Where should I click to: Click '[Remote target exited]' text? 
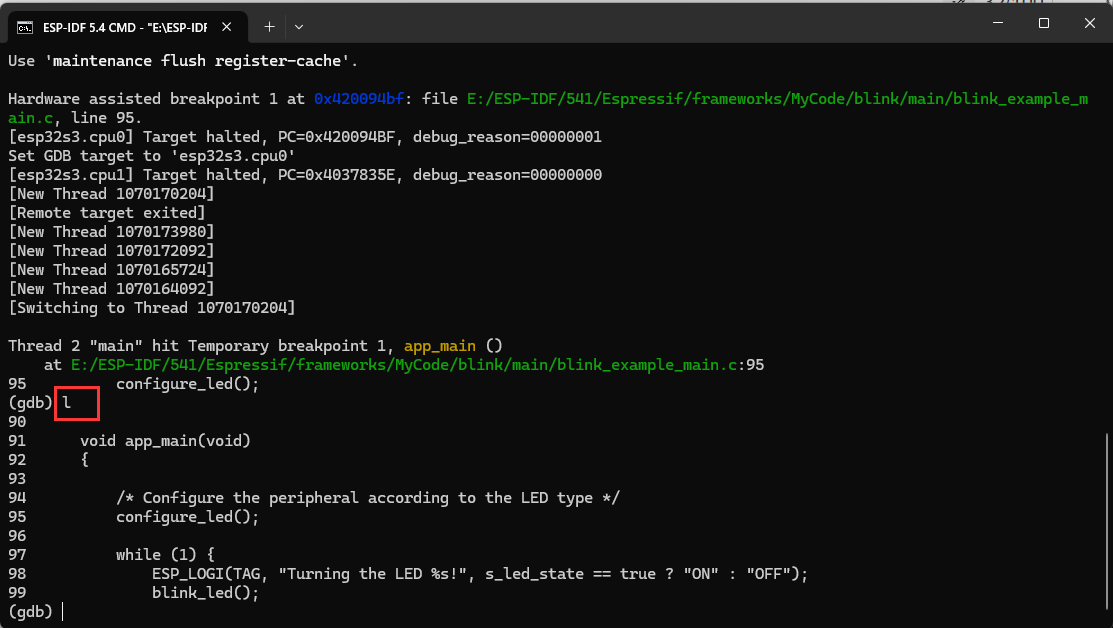pos(106,212)
